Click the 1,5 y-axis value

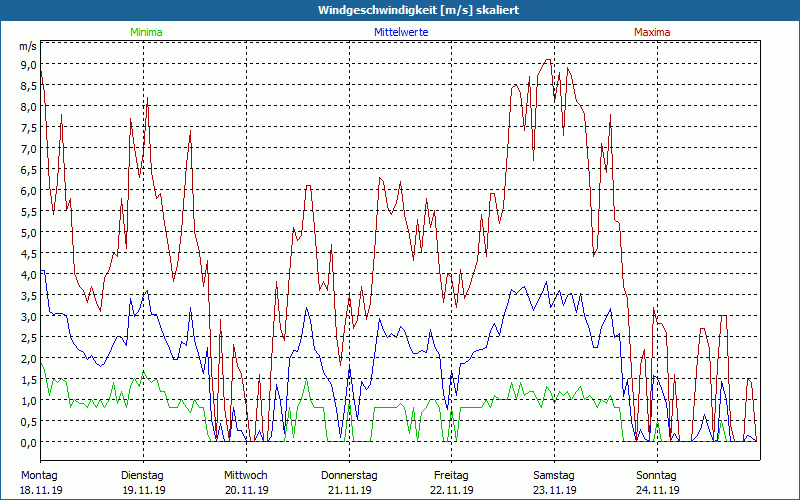[29, 380]
